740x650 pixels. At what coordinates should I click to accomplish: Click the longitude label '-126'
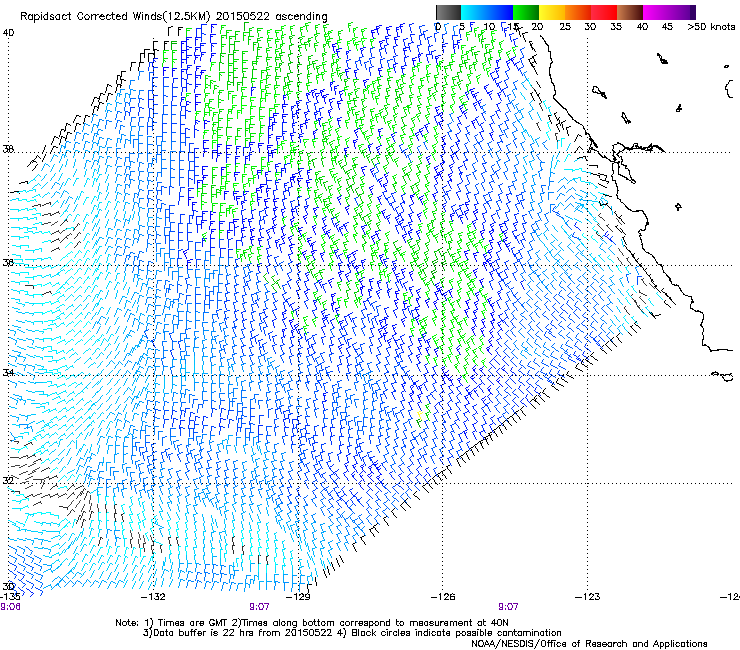pos(443,597)
